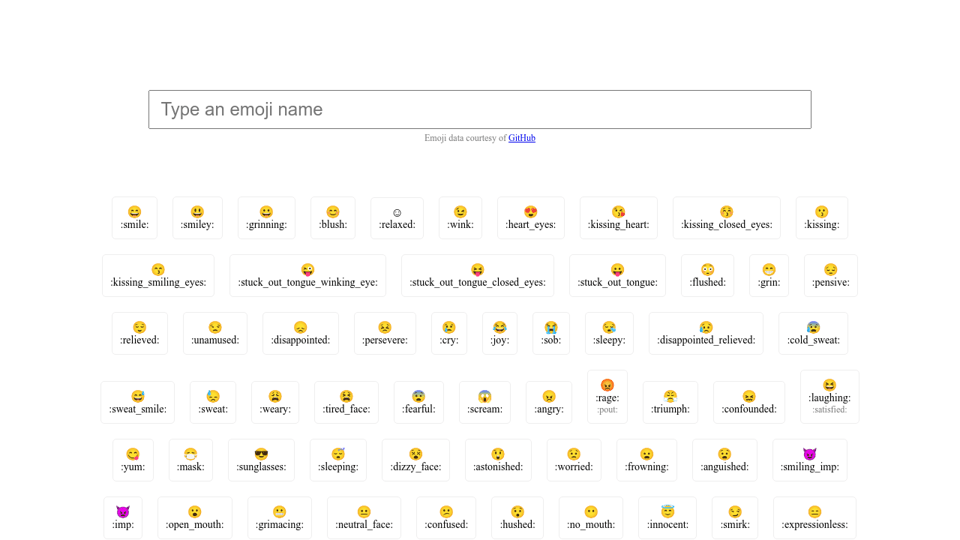Click the :rage: emoji tile
Screen dimensions: 960x540
[607, 396]
